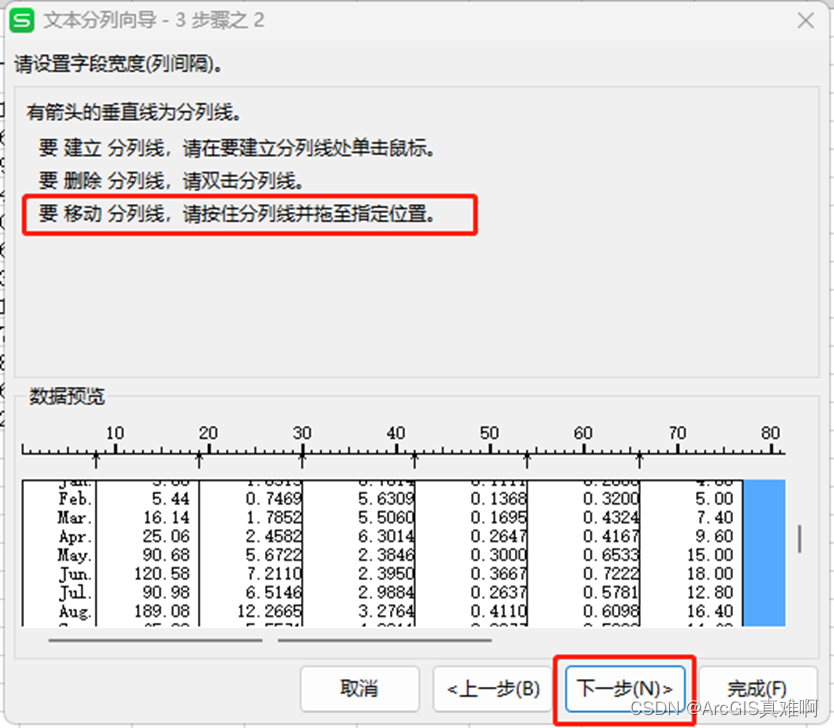
Task: Click the value 2.3846 in the preview
Action: [x=386, y=555]
